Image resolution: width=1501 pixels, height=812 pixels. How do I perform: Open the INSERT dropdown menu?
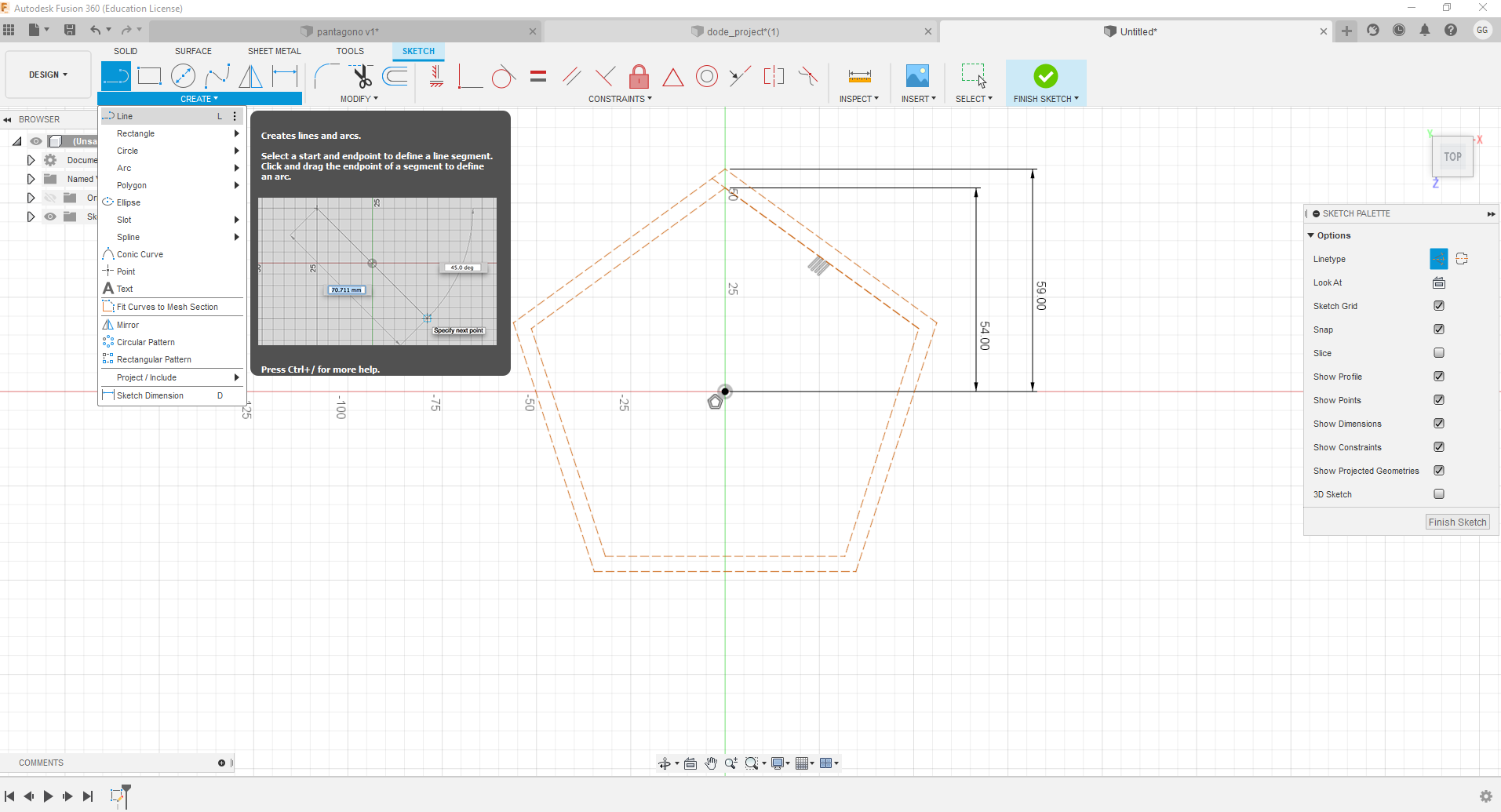coord(919,99)
